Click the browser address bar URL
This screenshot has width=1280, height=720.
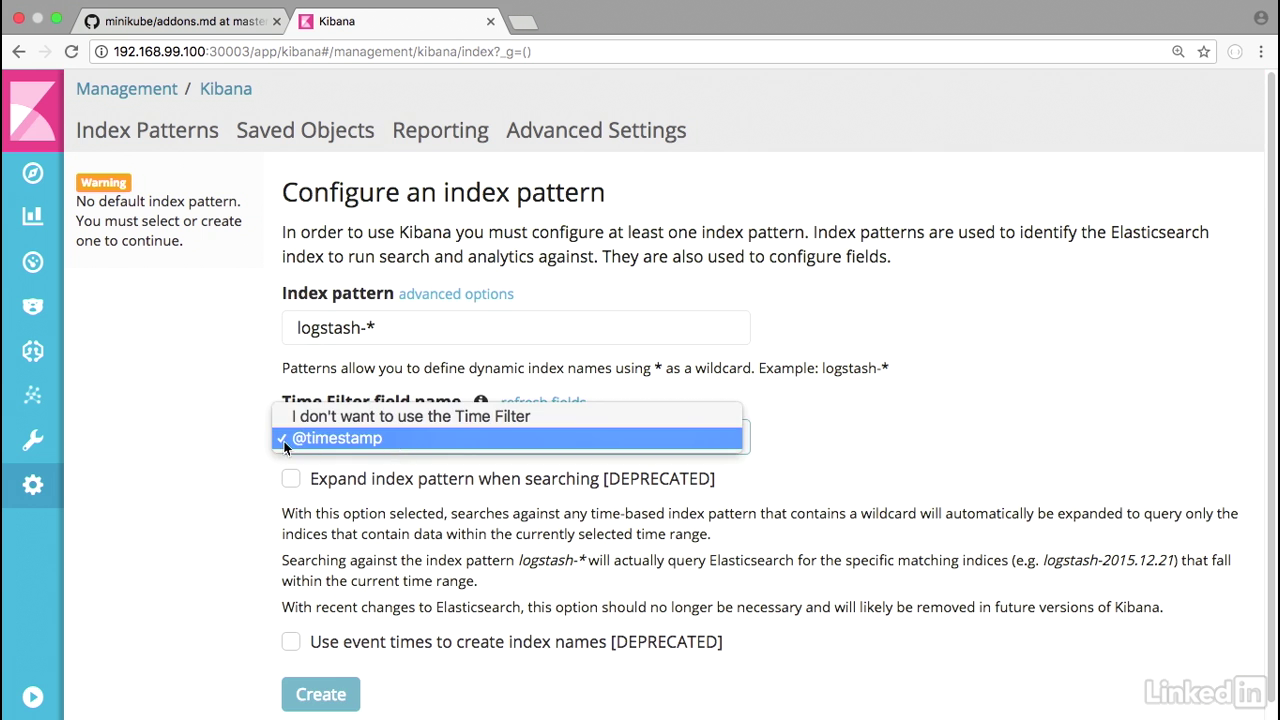(322, 51)
